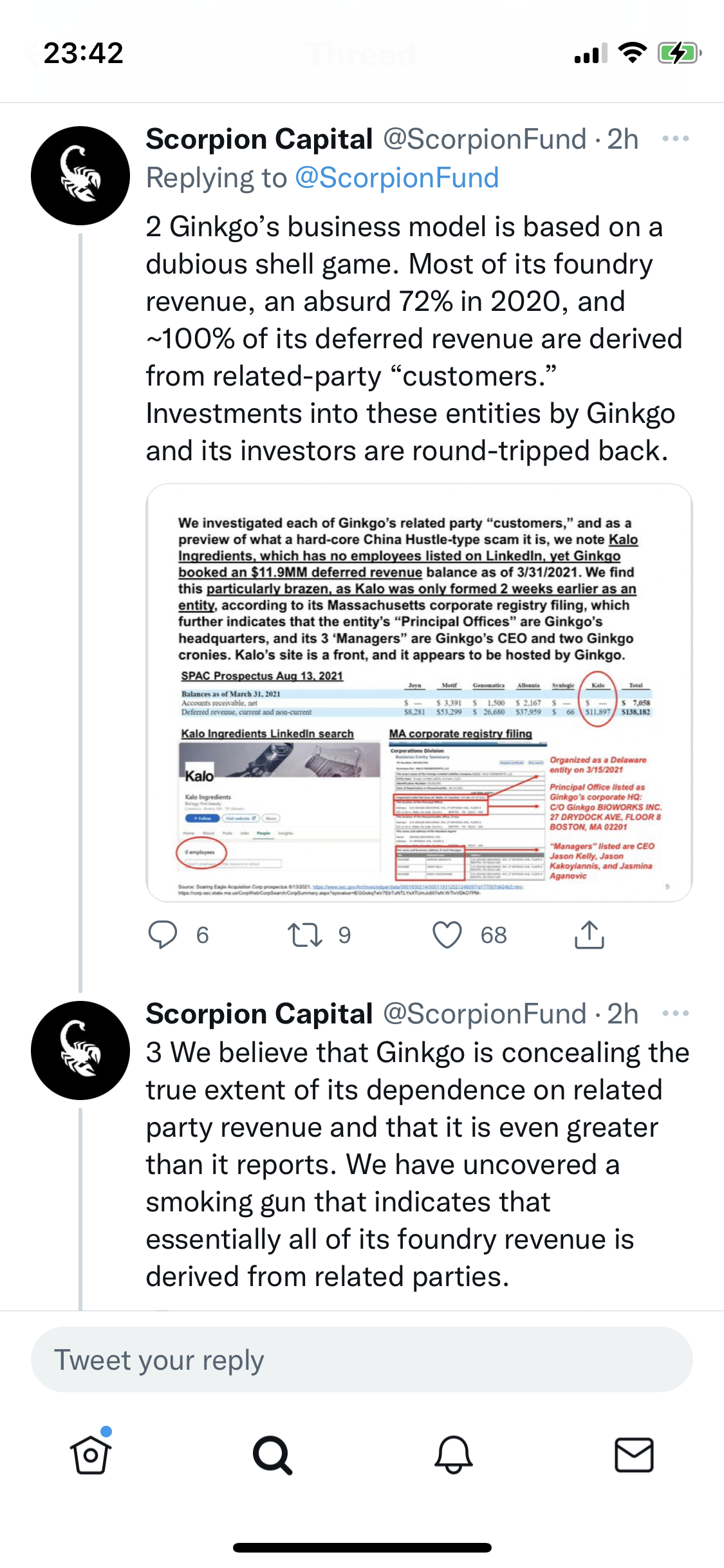Retweet the Ginkgo shell game tweet
Image resolution: width=724 pixels, height=1568 pixels.
pyautogui.click(x=304, y=935)
